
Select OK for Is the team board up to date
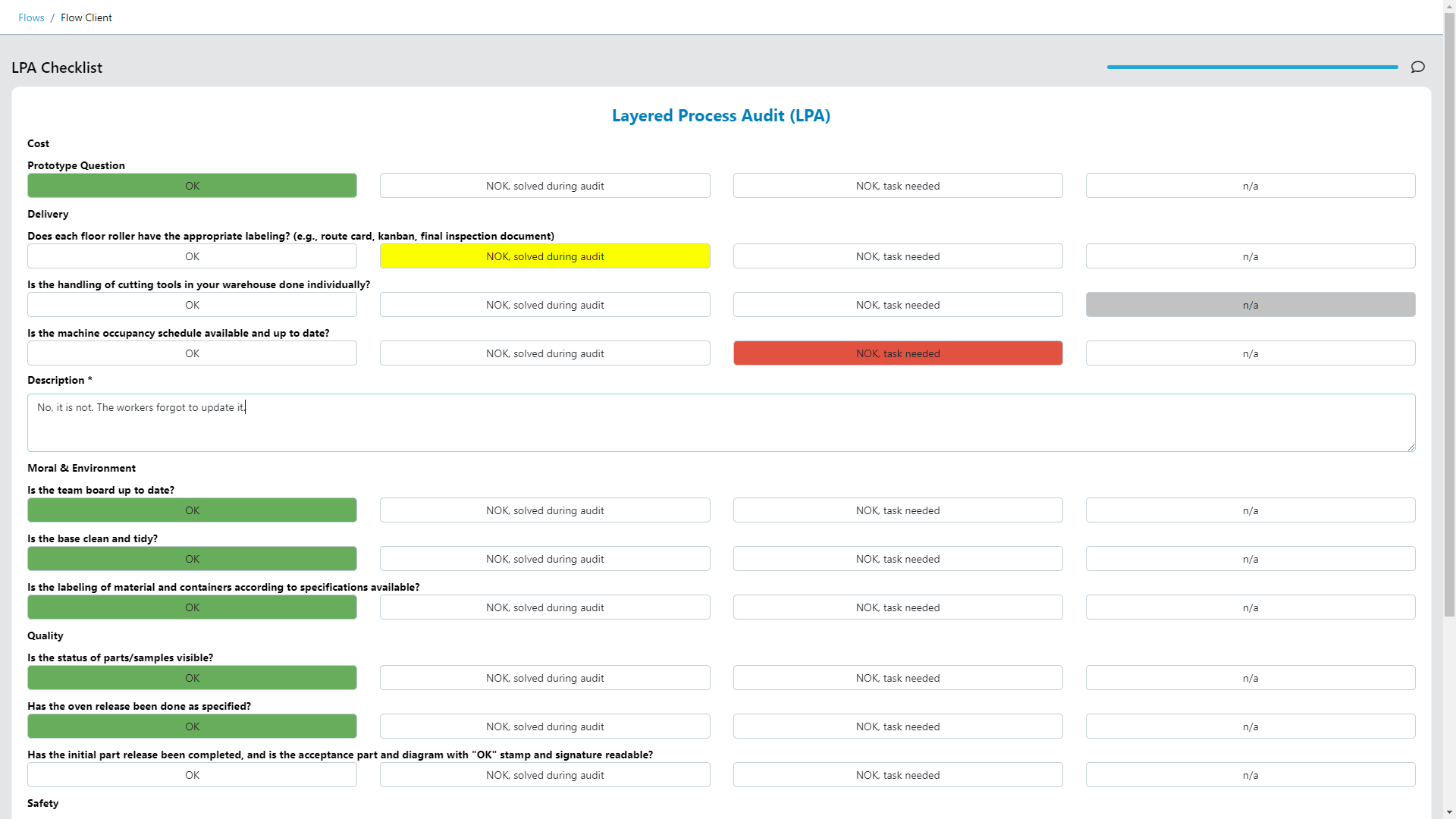click(192, 510)
